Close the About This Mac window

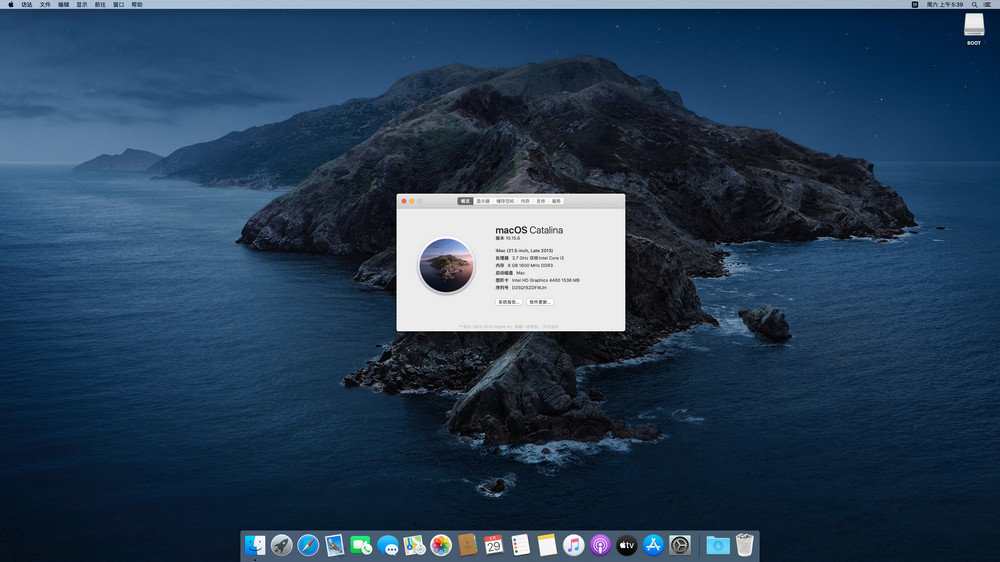[404, 201]
